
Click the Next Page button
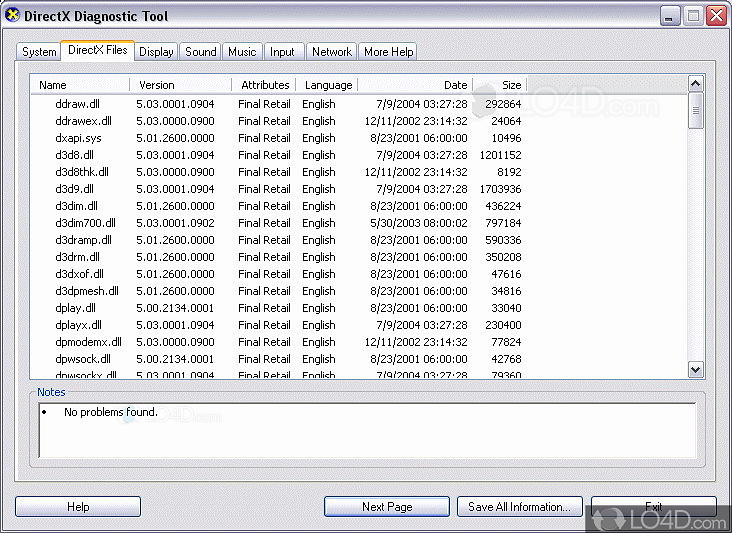pyautogui.click(x=387, y=507)
